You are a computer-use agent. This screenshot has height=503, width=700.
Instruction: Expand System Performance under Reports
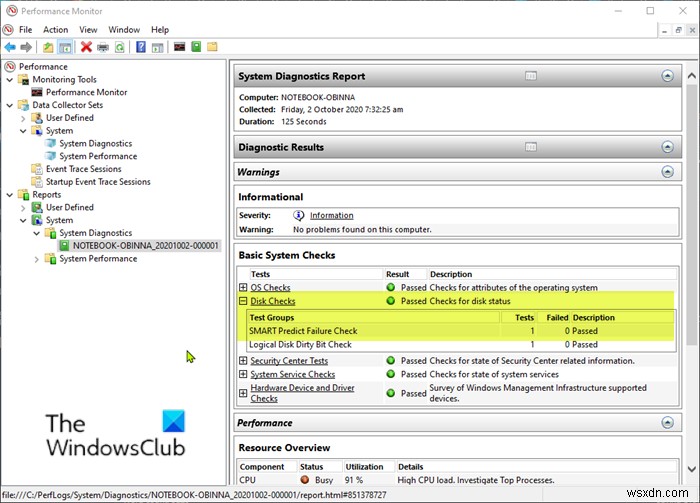[x=37, y=259]
